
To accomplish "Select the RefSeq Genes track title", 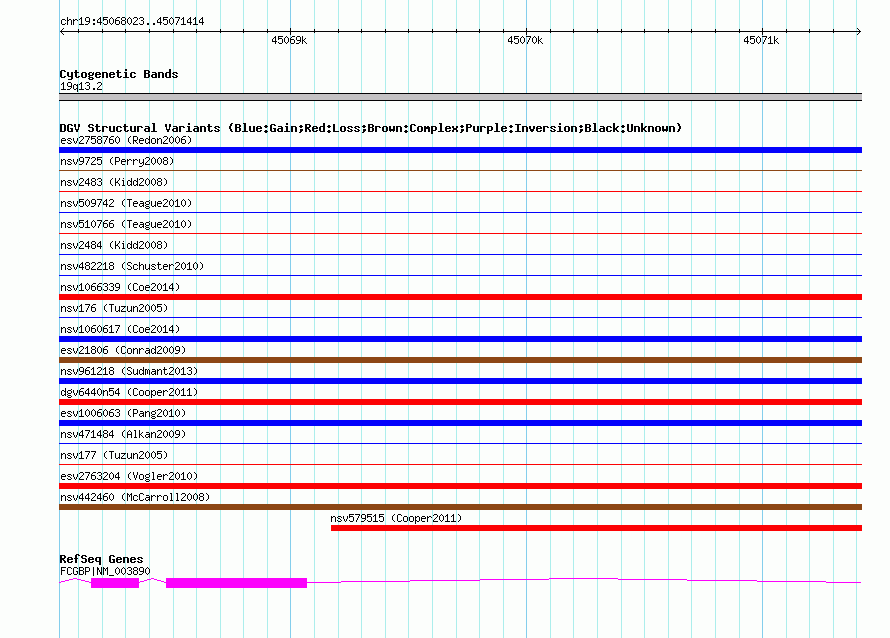I will [x=101, y=559].
